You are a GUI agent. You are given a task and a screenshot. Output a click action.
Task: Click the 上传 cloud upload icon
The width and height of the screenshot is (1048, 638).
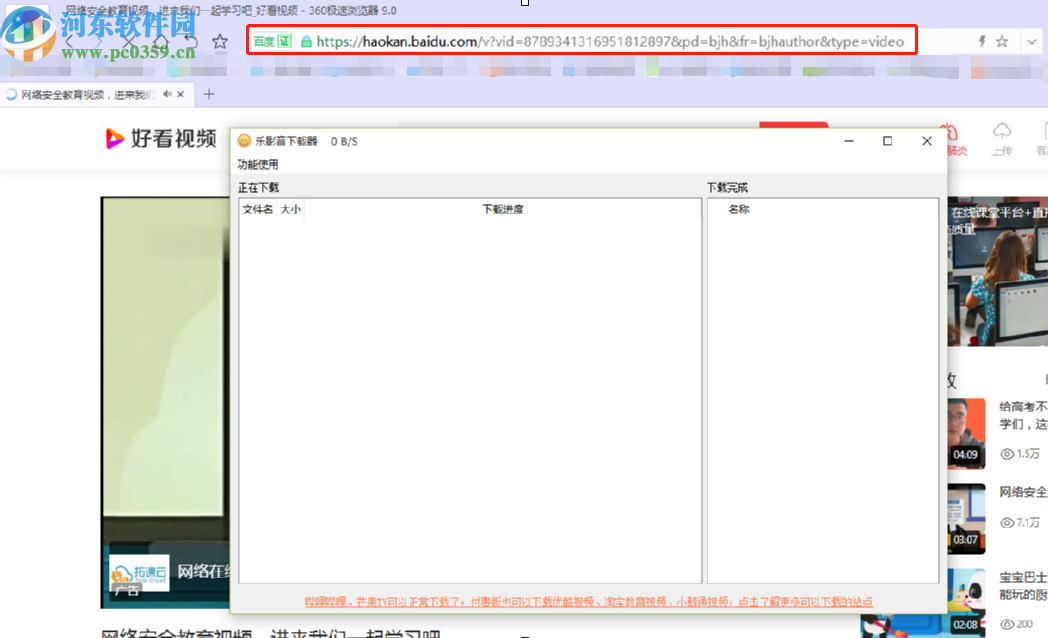(1001, 131)
